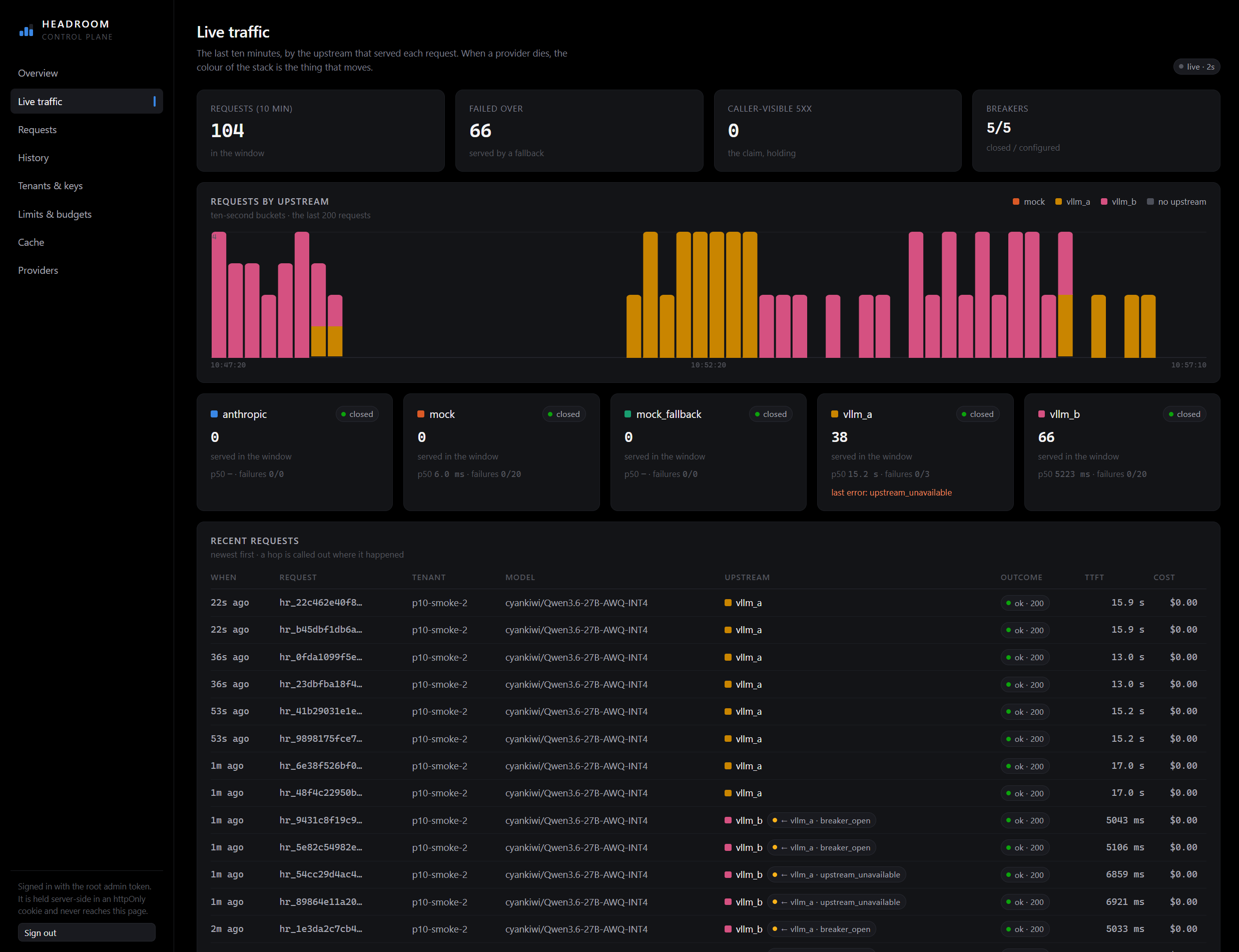This screenshot has width=1239, height=952.
Task: Click the no upstream gray legend square
Action: tap(1150, 202)
